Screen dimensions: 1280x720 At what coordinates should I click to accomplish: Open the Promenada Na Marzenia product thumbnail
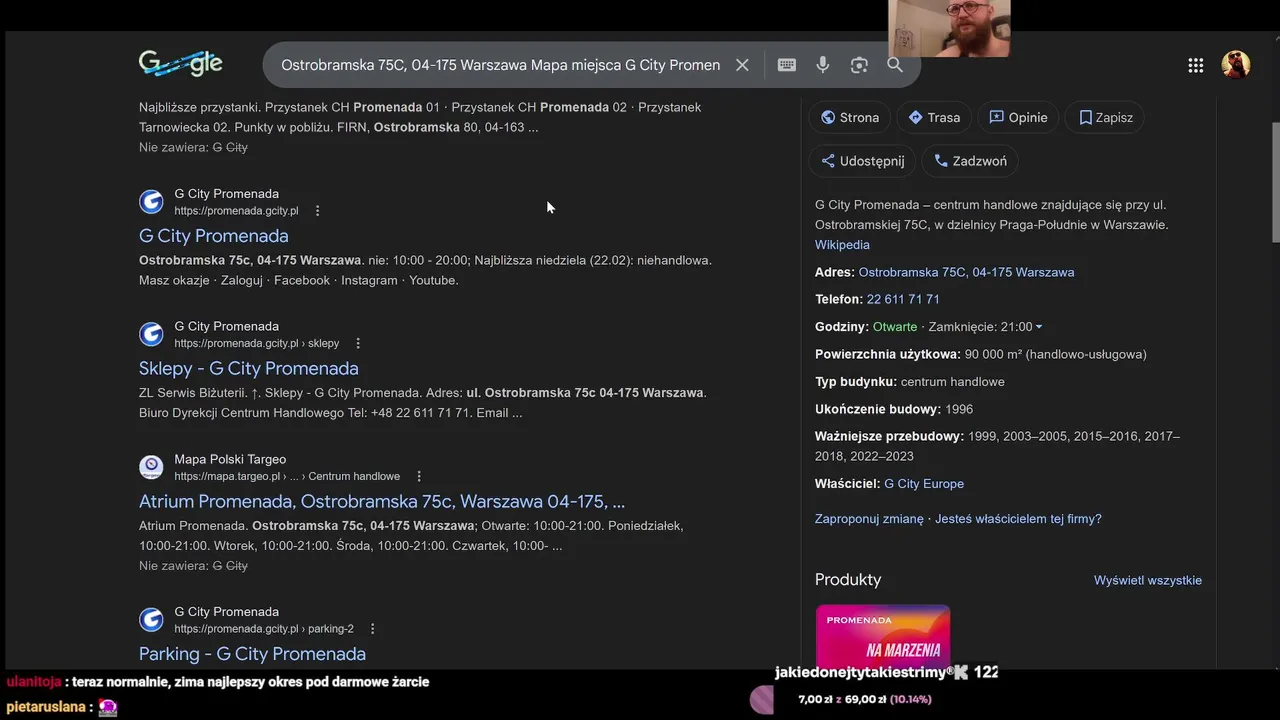883,637
